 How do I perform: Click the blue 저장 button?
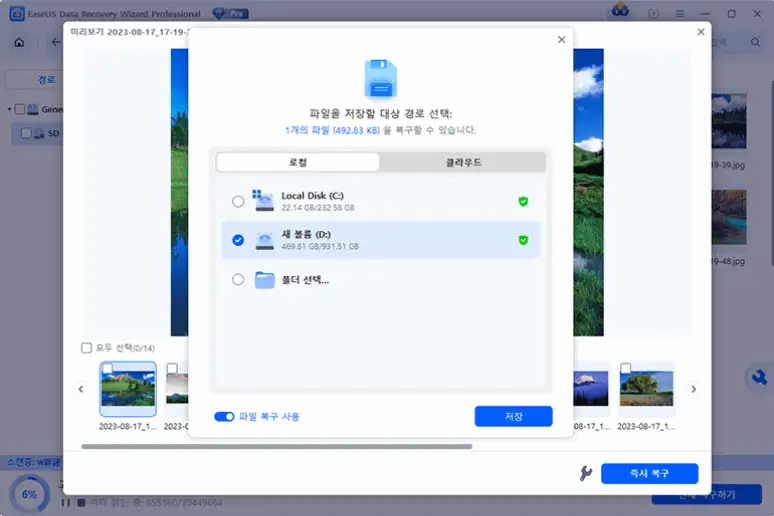[x=513, y=416]
